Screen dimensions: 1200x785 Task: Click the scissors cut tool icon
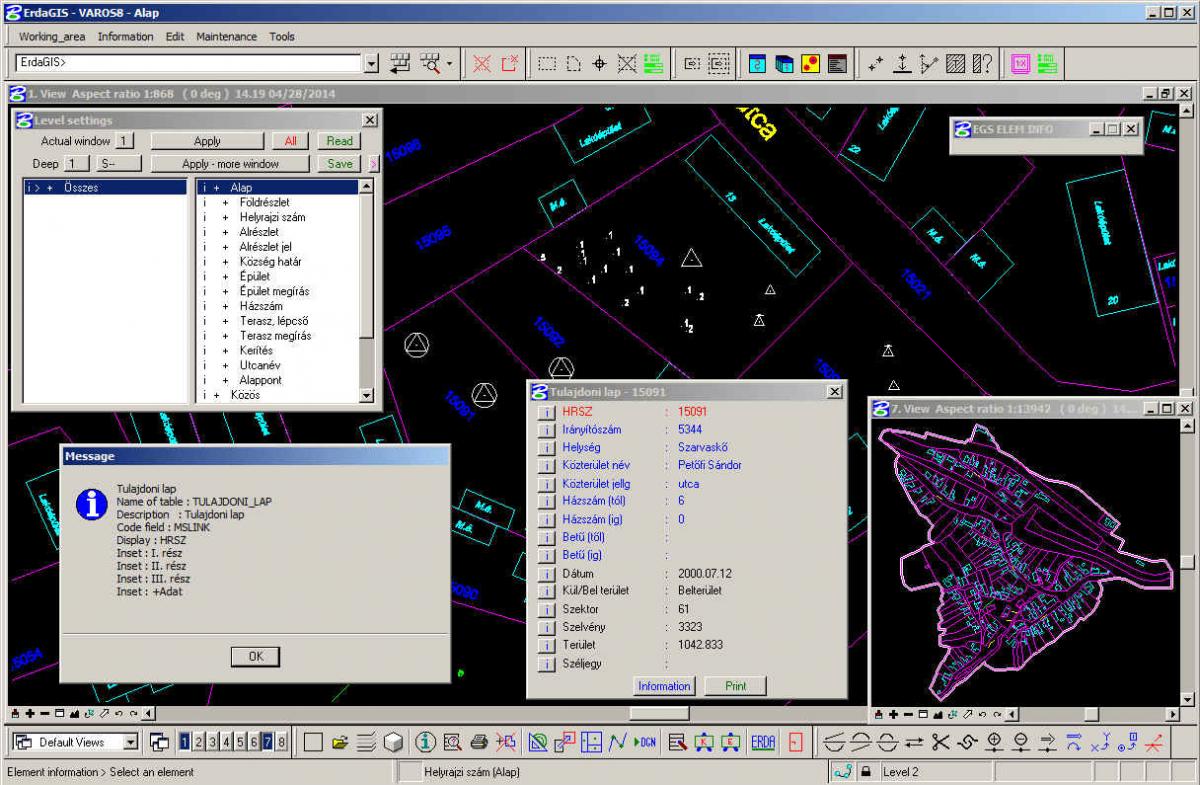(940, 742)
